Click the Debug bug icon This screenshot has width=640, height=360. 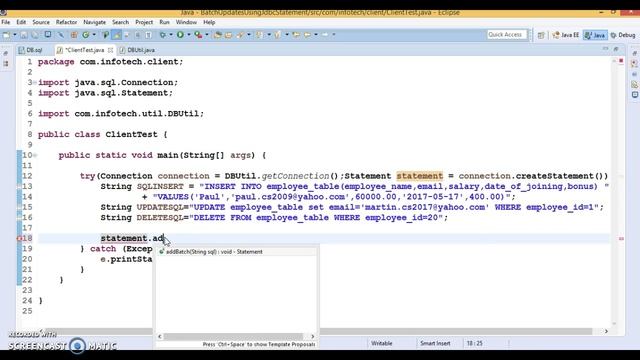162,35
